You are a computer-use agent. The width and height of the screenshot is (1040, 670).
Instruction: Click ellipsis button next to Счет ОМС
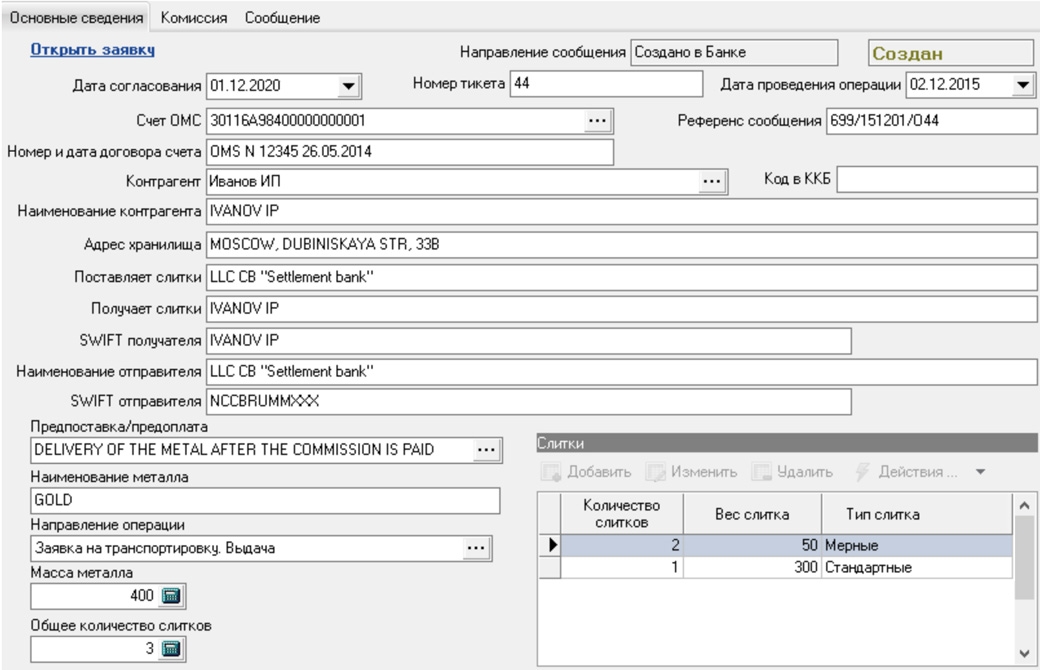[597, 121]
